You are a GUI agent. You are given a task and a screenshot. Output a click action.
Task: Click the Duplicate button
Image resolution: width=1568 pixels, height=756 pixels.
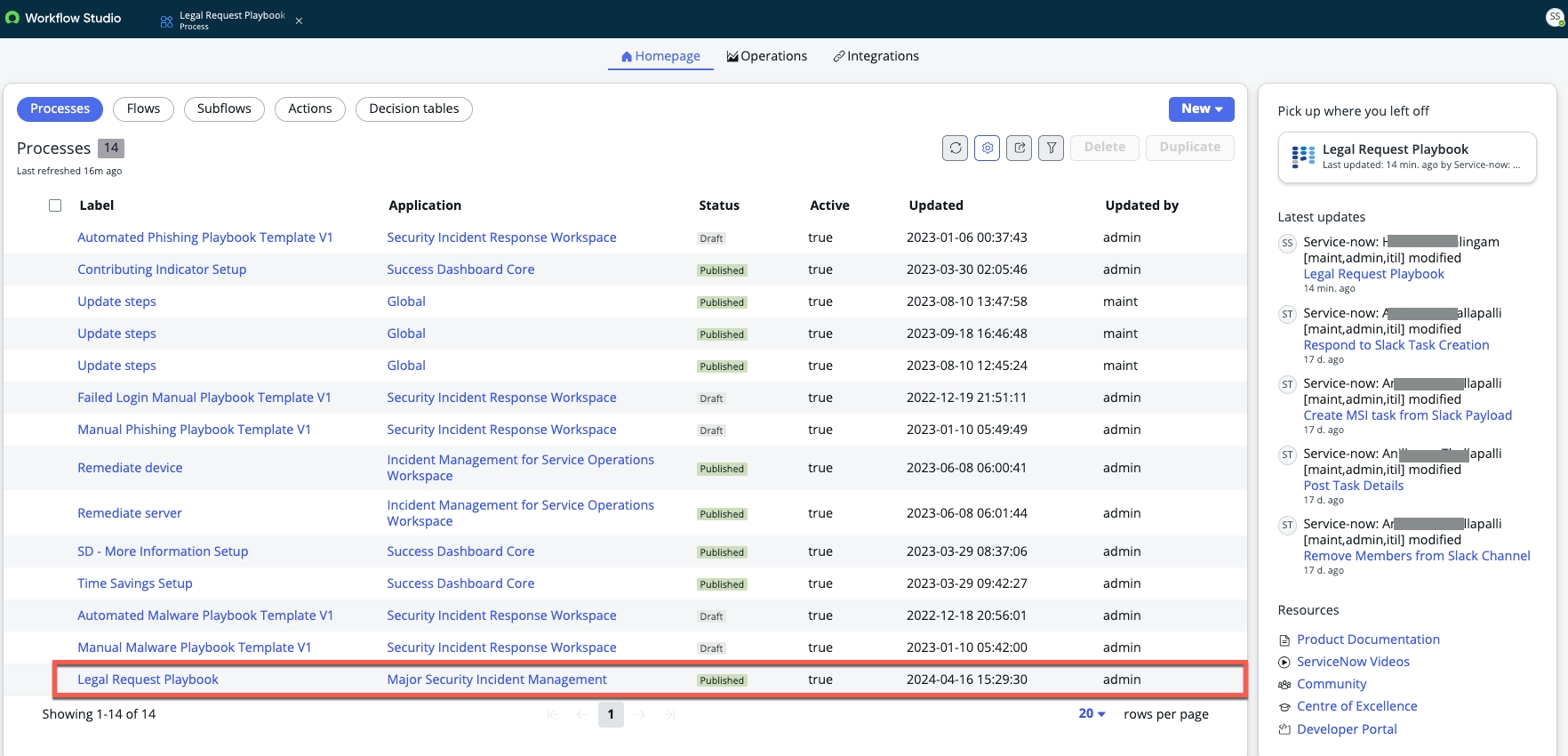(x=1190, y=148)
